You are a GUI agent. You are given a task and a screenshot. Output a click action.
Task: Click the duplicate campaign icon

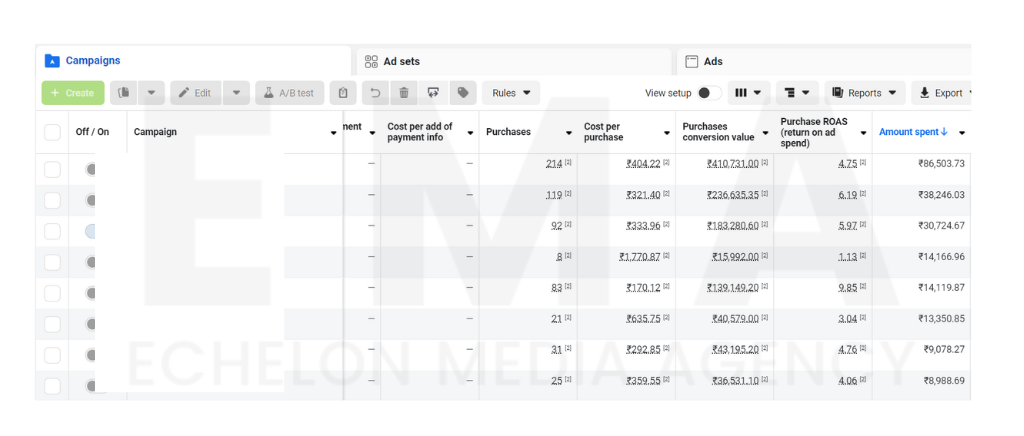click(x=123, y=93)
